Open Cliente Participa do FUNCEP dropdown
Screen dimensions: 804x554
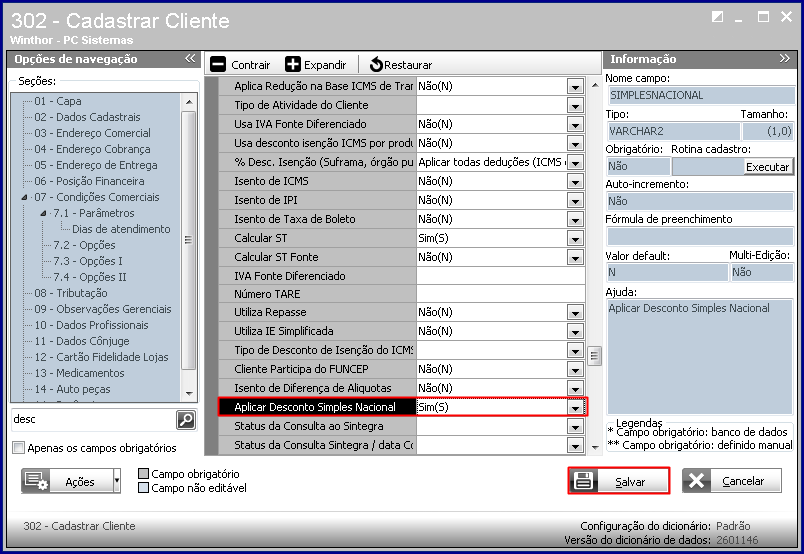[x=575, y=369]
